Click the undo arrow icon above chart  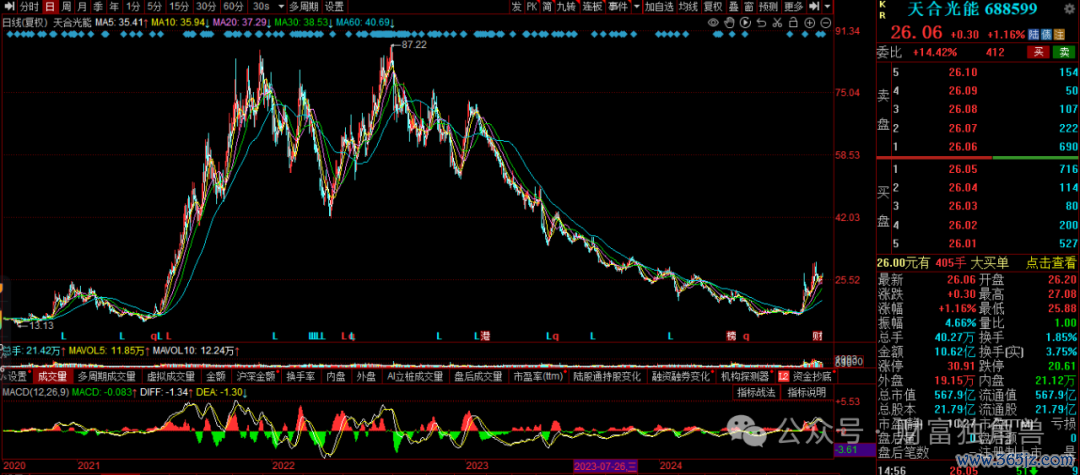761,23
